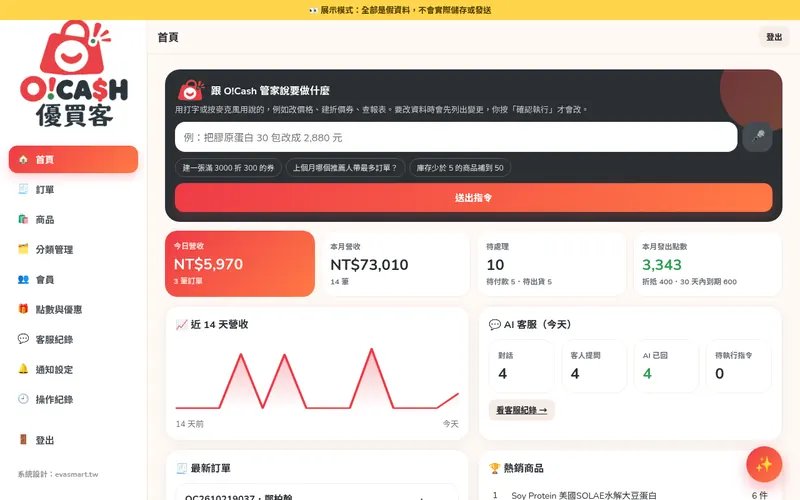Click the speech bubble icon beside 客服紀錄
Viewport: 800px width, 500px height.
tap(23, 339)
